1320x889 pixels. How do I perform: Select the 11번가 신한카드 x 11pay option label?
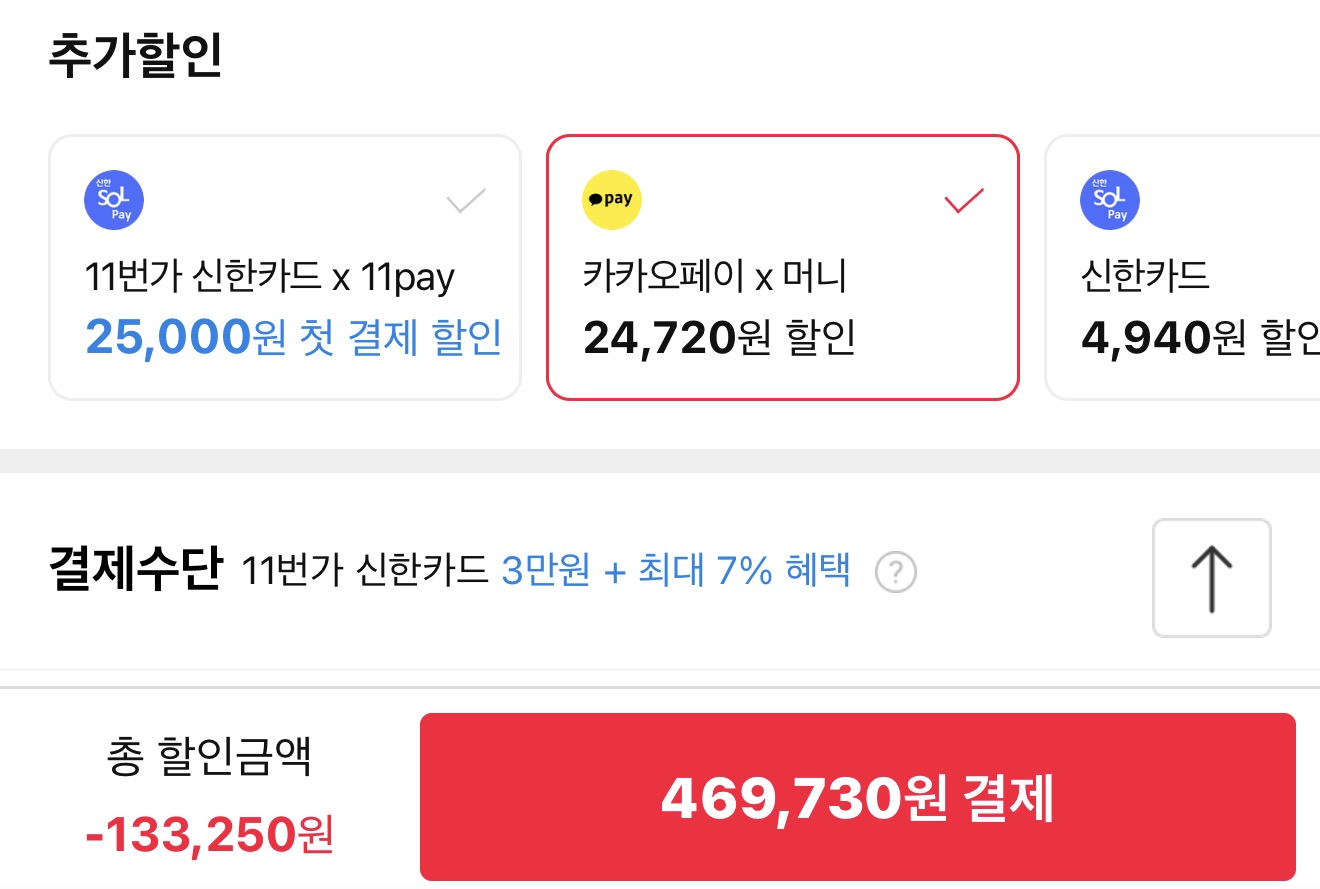click(270, 277)
